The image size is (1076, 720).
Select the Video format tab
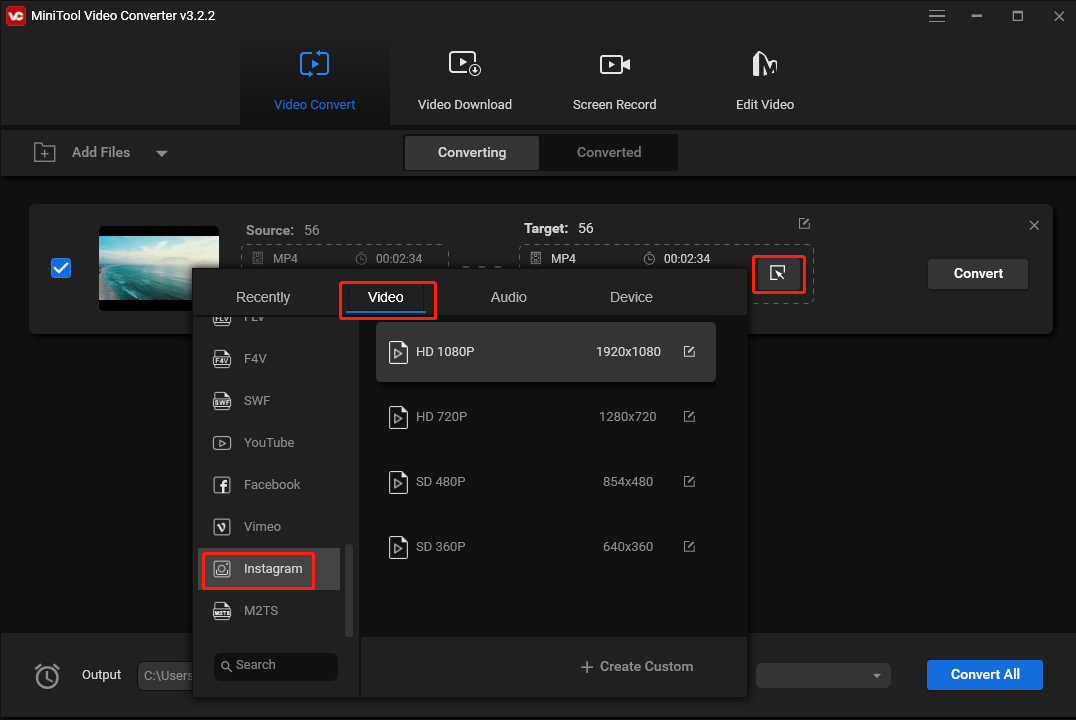tap(386, 297)
